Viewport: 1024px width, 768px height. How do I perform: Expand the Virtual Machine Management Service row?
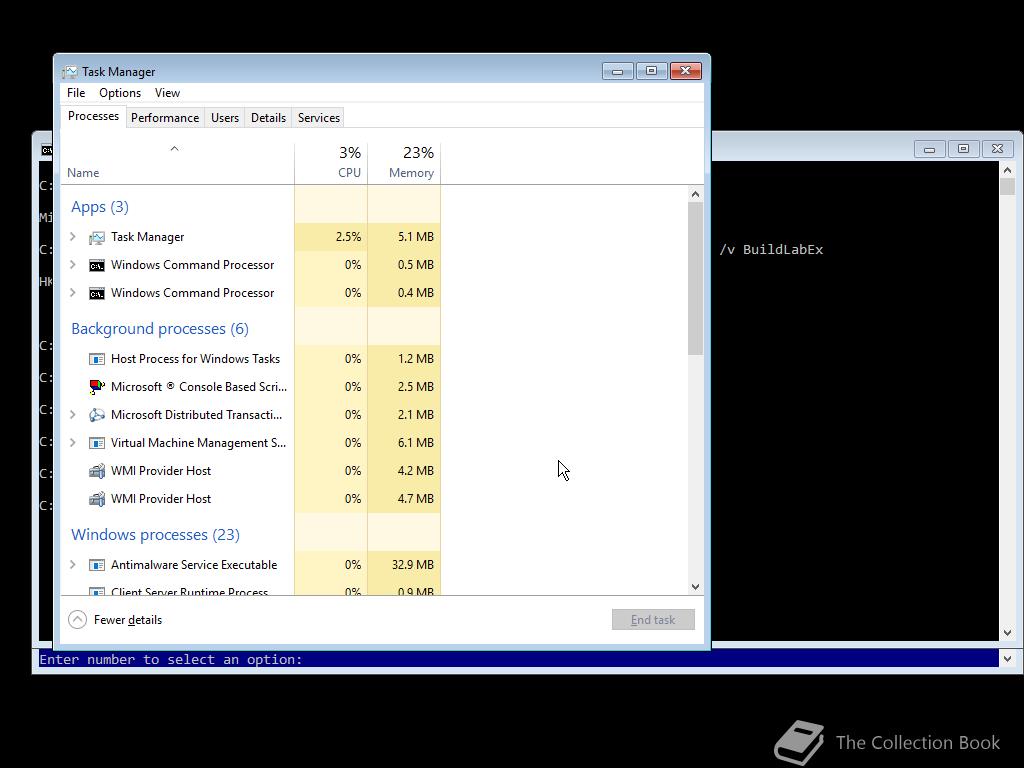pos(73,443)
